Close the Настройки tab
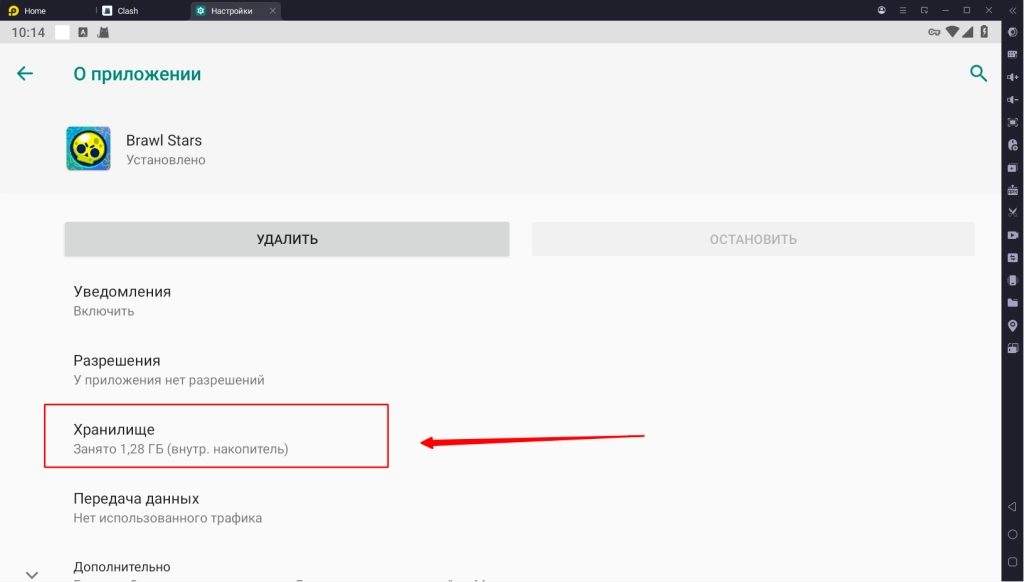The height and width of the screenshot is (582, 1024). (272, 11)
